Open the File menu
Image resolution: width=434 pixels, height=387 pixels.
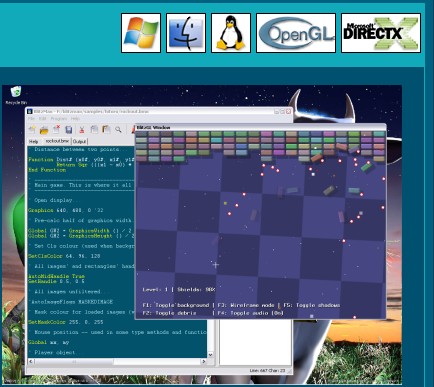point(31,119)
